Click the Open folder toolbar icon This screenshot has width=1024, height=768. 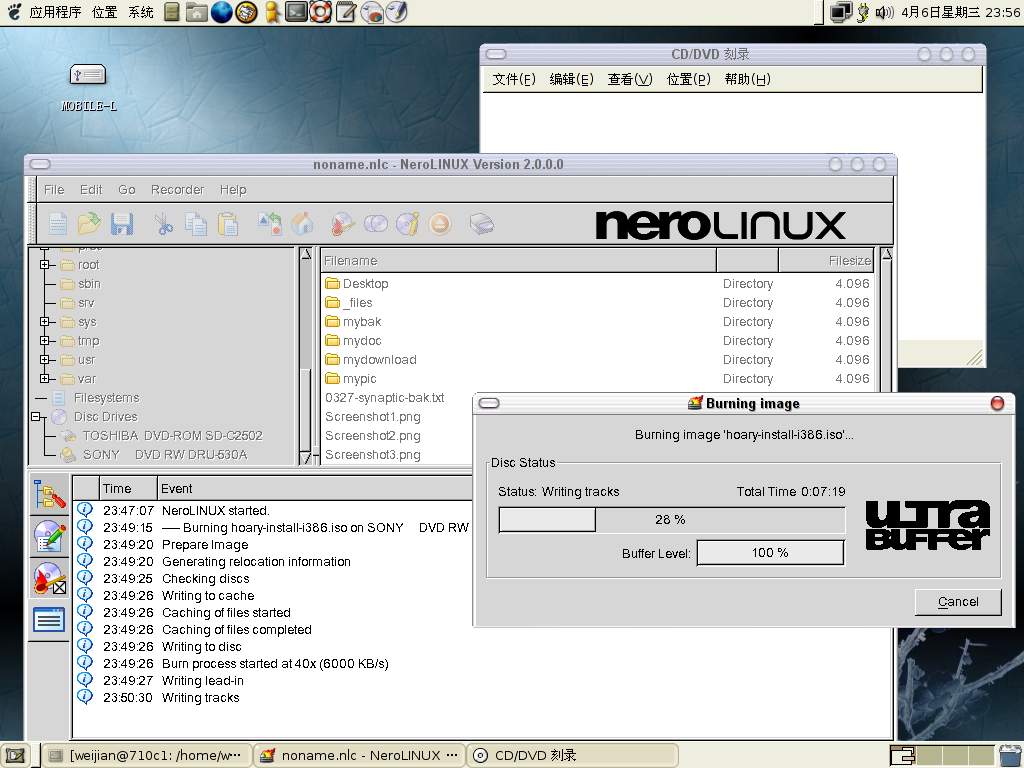(89, 224)
